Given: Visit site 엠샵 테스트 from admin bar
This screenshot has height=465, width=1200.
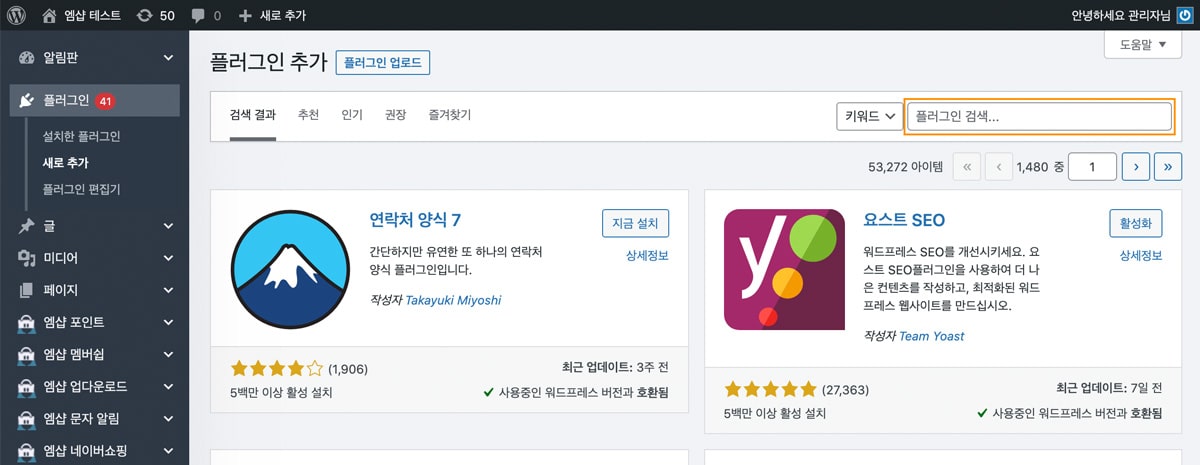Looking at the screenshot, I should click(x=83, y=15).
